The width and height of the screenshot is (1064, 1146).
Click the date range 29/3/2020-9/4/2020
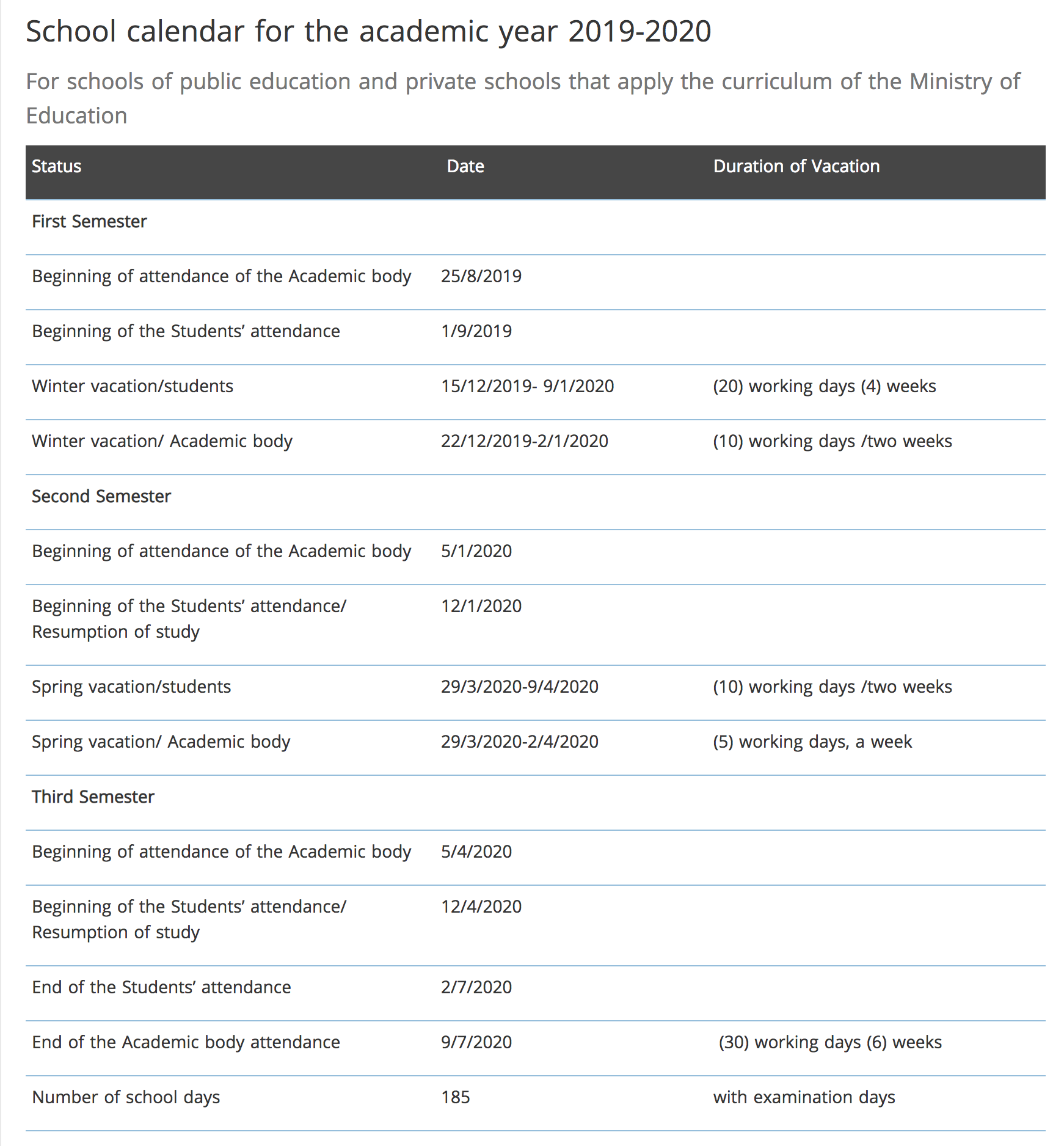pyautogui.click(x=520, y=687)
